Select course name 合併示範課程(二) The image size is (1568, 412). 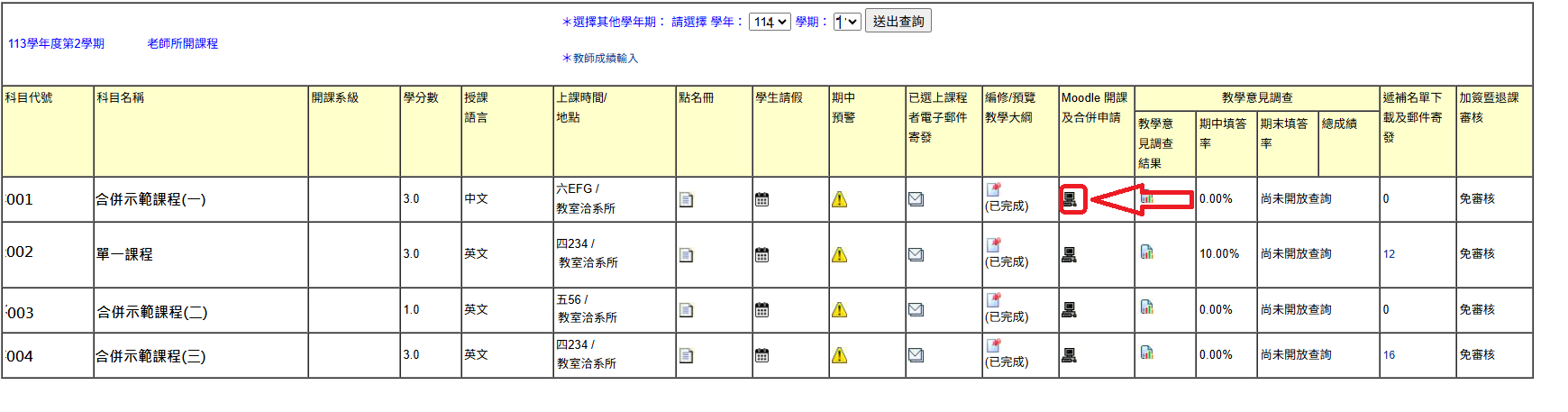point(151,313)
